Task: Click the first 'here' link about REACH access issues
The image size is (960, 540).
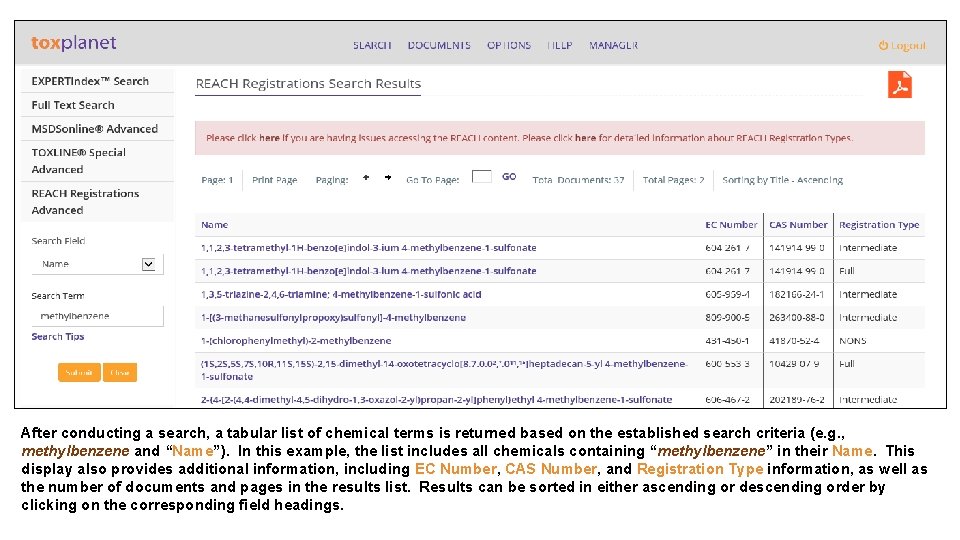Action: [x=269, y=138]
